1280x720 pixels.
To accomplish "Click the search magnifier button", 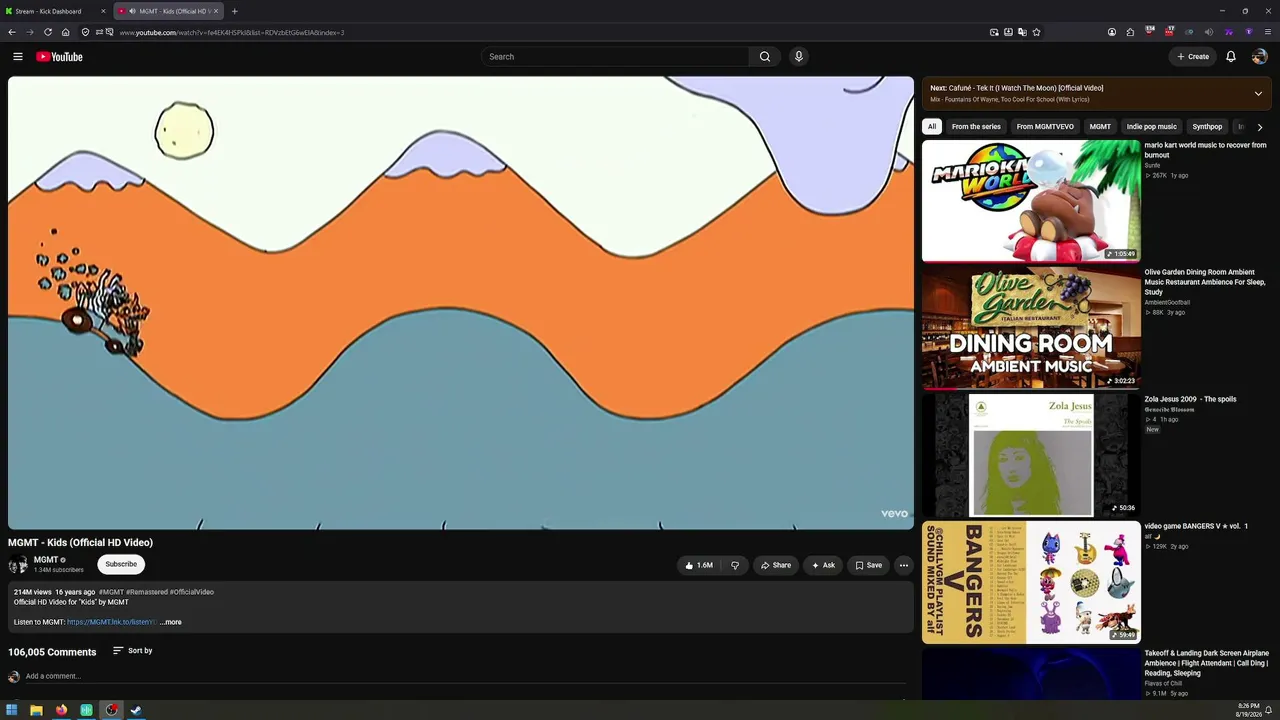I will pos(765,57).
